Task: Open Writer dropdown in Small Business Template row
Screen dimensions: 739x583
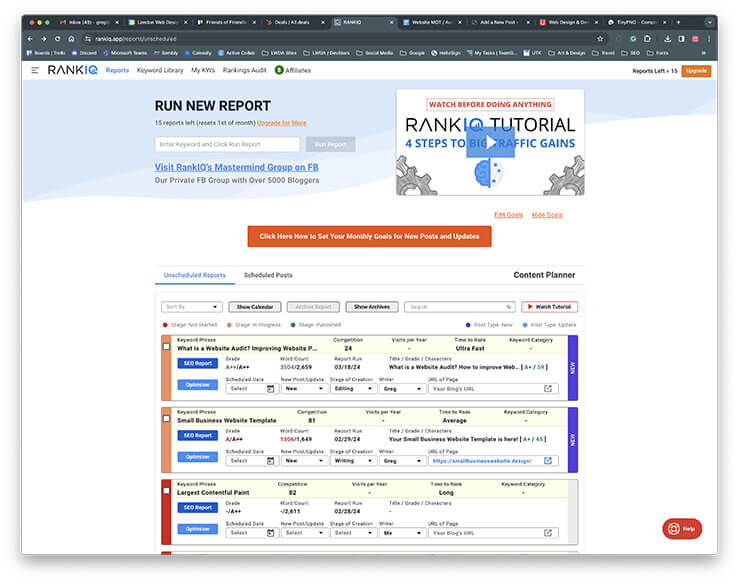Action: (402, 461)
